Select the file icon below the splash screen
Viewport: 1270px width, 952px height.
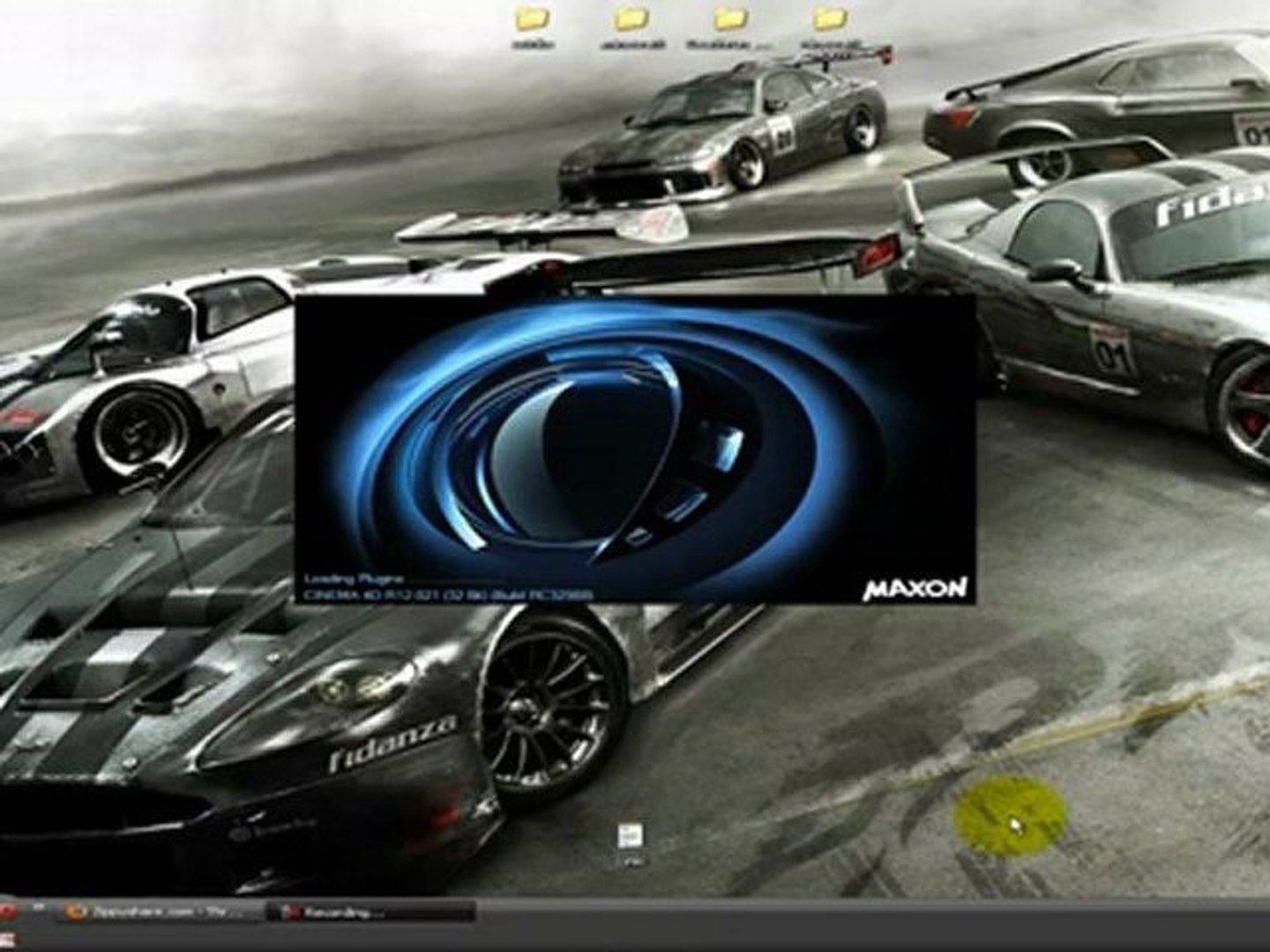point(631,836)
